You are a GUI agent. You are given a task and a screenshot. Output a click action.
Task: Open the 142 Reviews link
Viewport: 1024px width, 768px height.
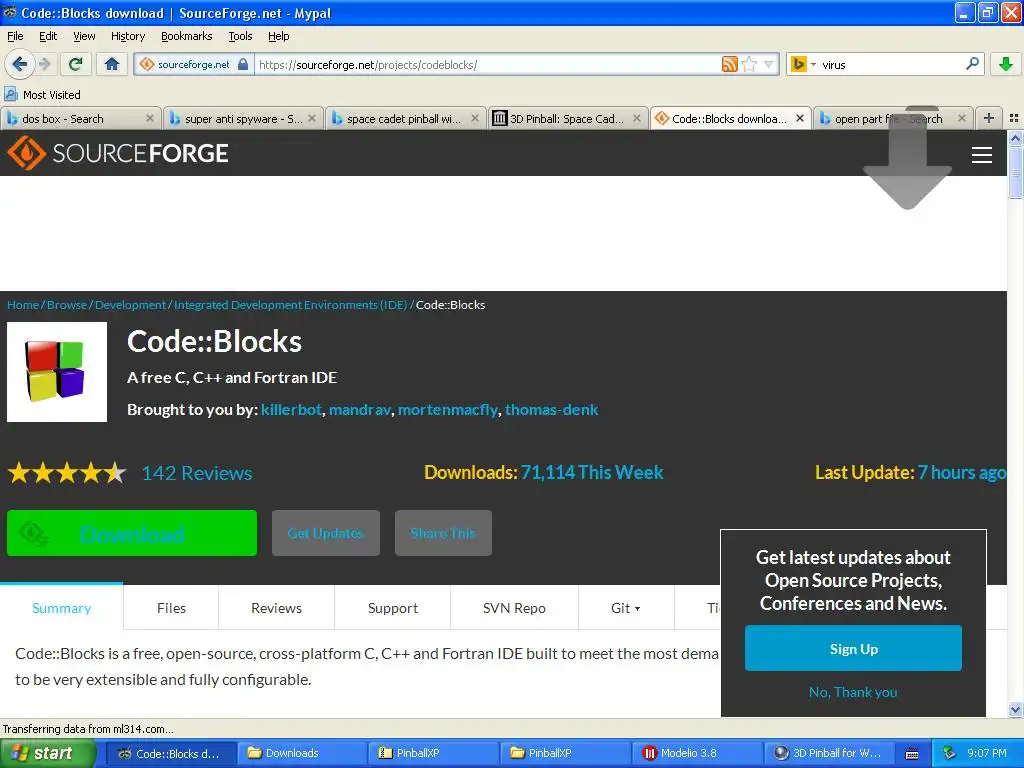click(x=197, y=473)
